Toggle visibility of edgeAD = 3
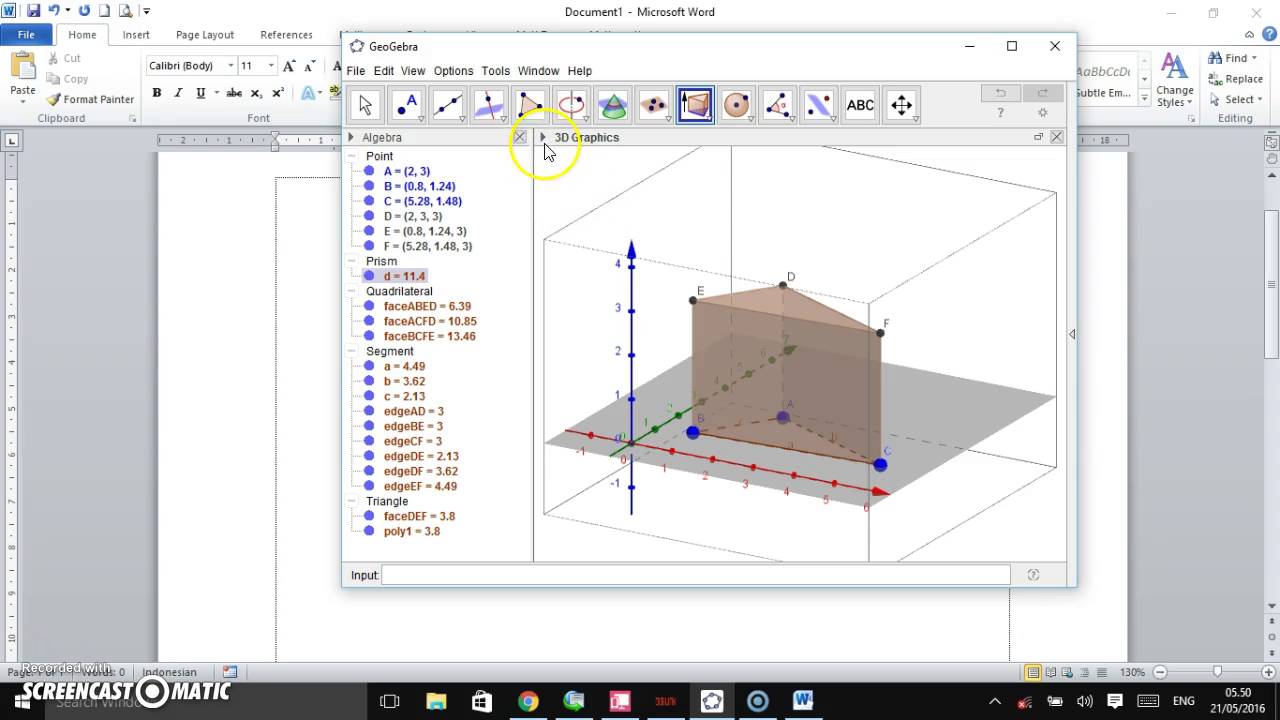The width and height of the screenshot is (1280, 720). 370,411
